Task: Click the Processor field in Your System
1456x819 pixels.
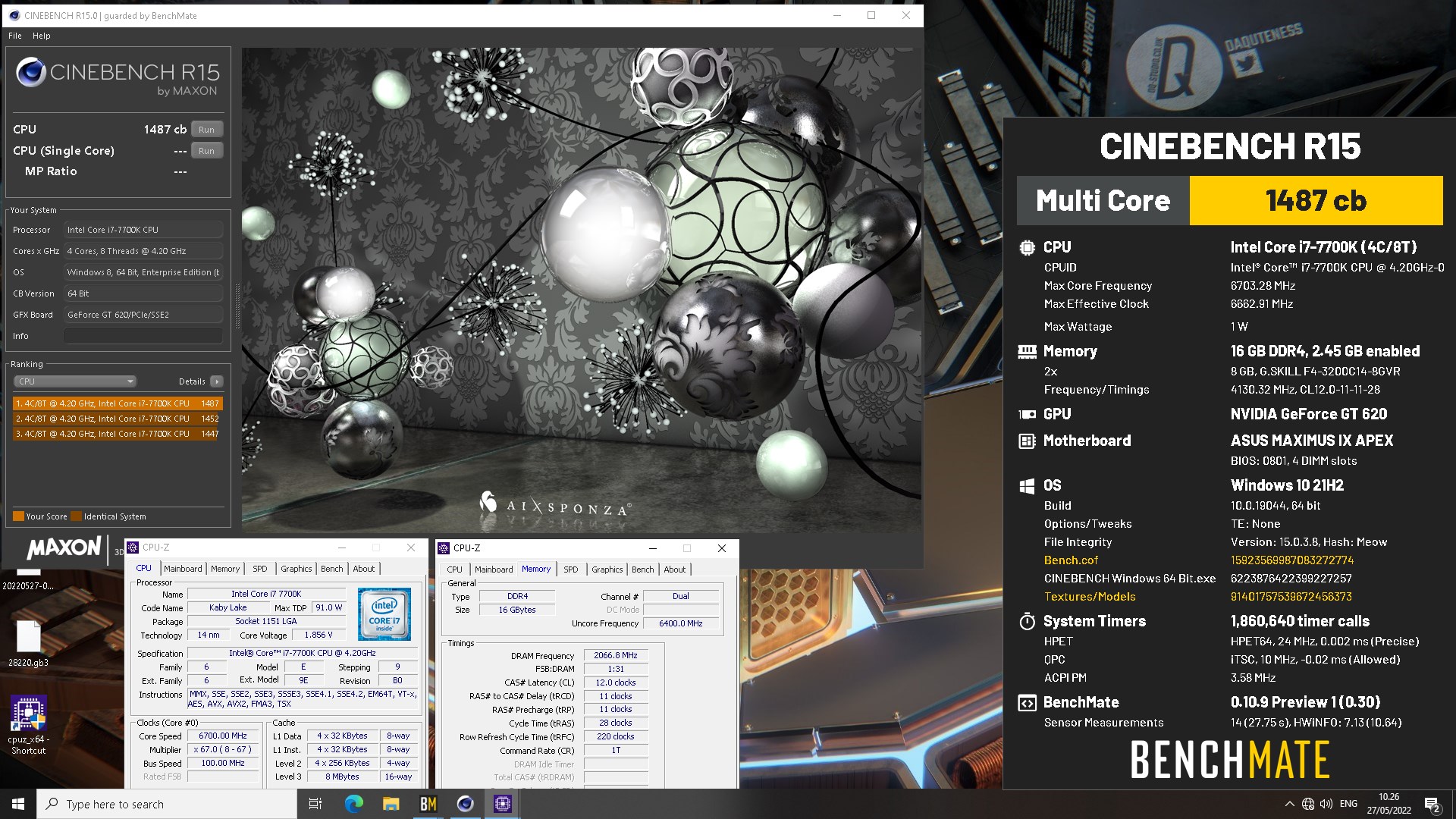Action: click(x=143, y=230)
